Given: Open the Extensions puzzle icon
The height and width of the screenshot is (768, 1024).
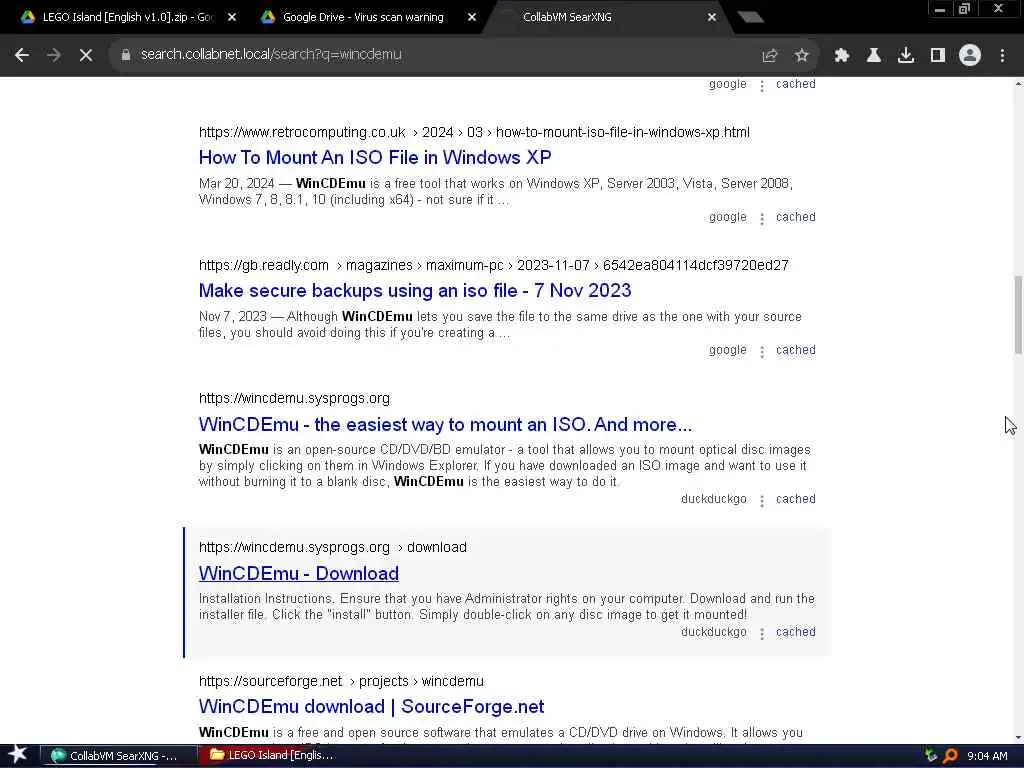Looking at the screenshot, I should point(841,55).
